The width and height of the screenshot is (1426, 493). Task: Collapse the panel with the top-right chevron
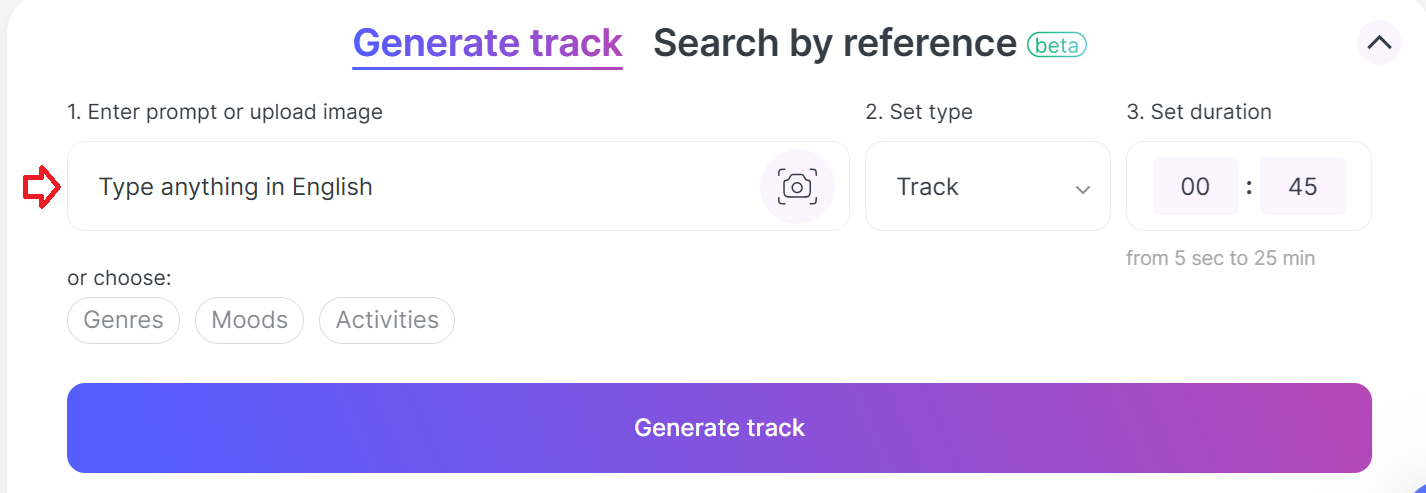(x=1379, y=43)
